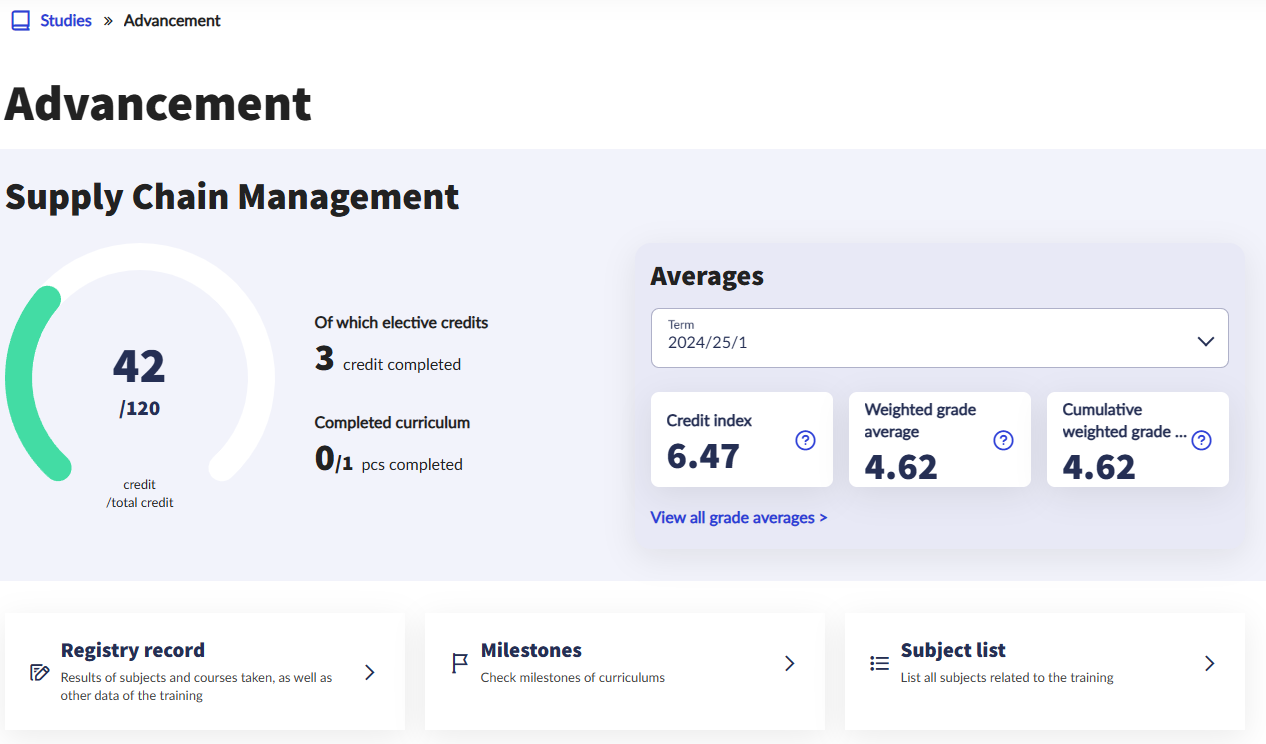The width and height of the screenshot is (1266, 744).
Task: Open the Credit index help icon
Action: point(805,440)
